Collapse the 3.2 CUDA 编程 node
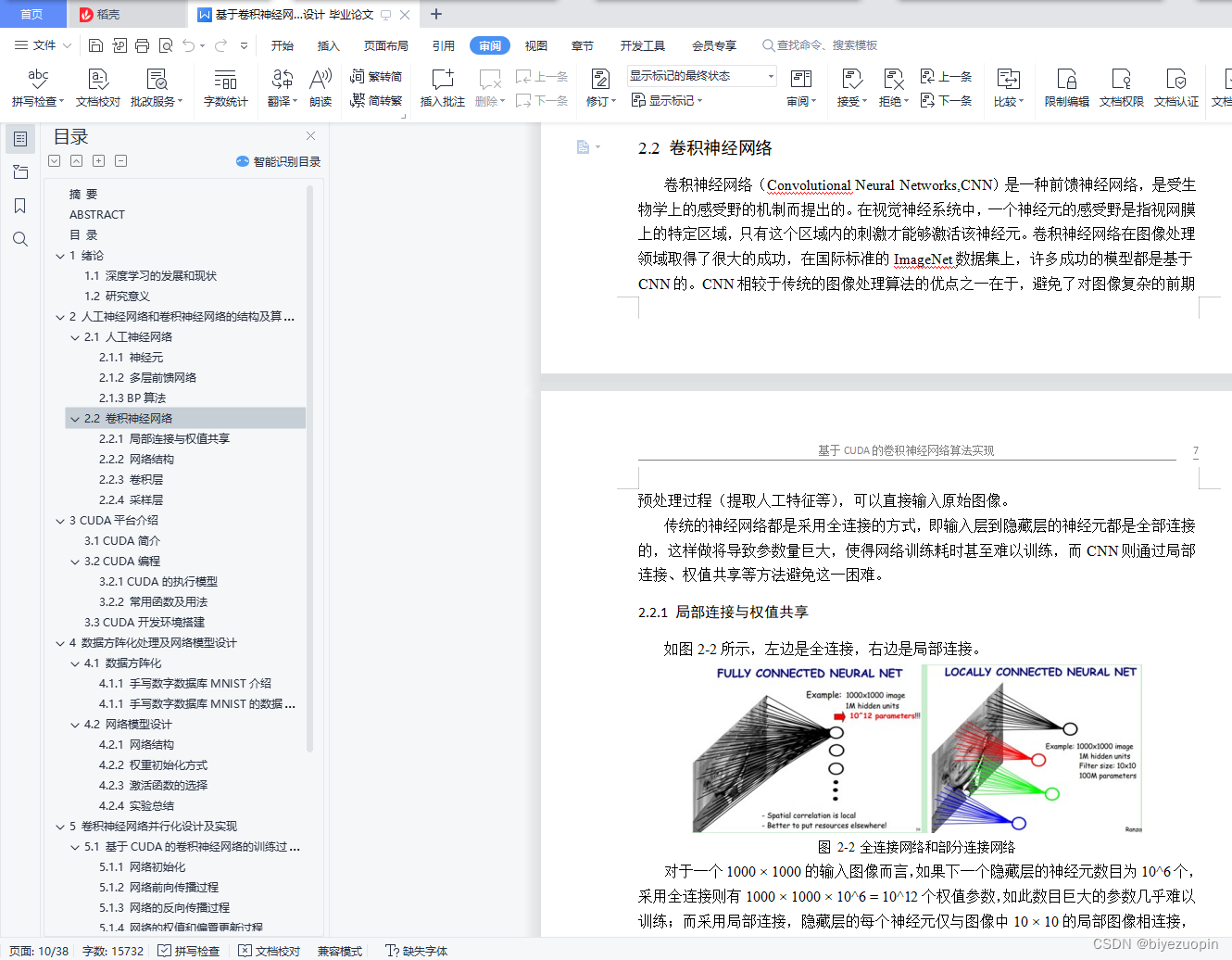This screenshot has height=960, width=1232. (75, 562)
